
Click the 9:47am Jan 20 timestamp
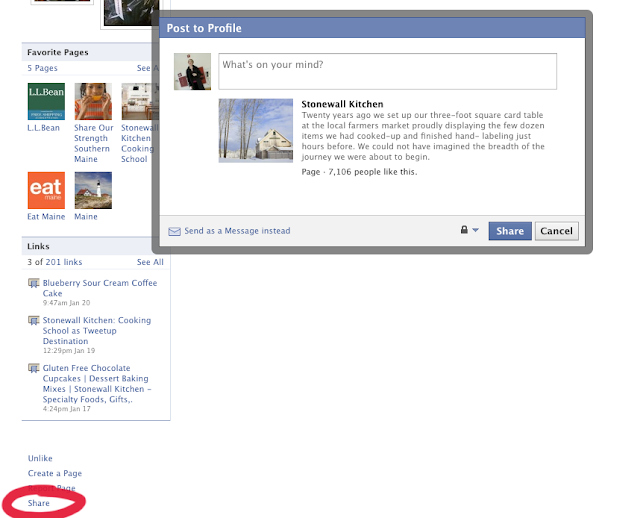66,303
